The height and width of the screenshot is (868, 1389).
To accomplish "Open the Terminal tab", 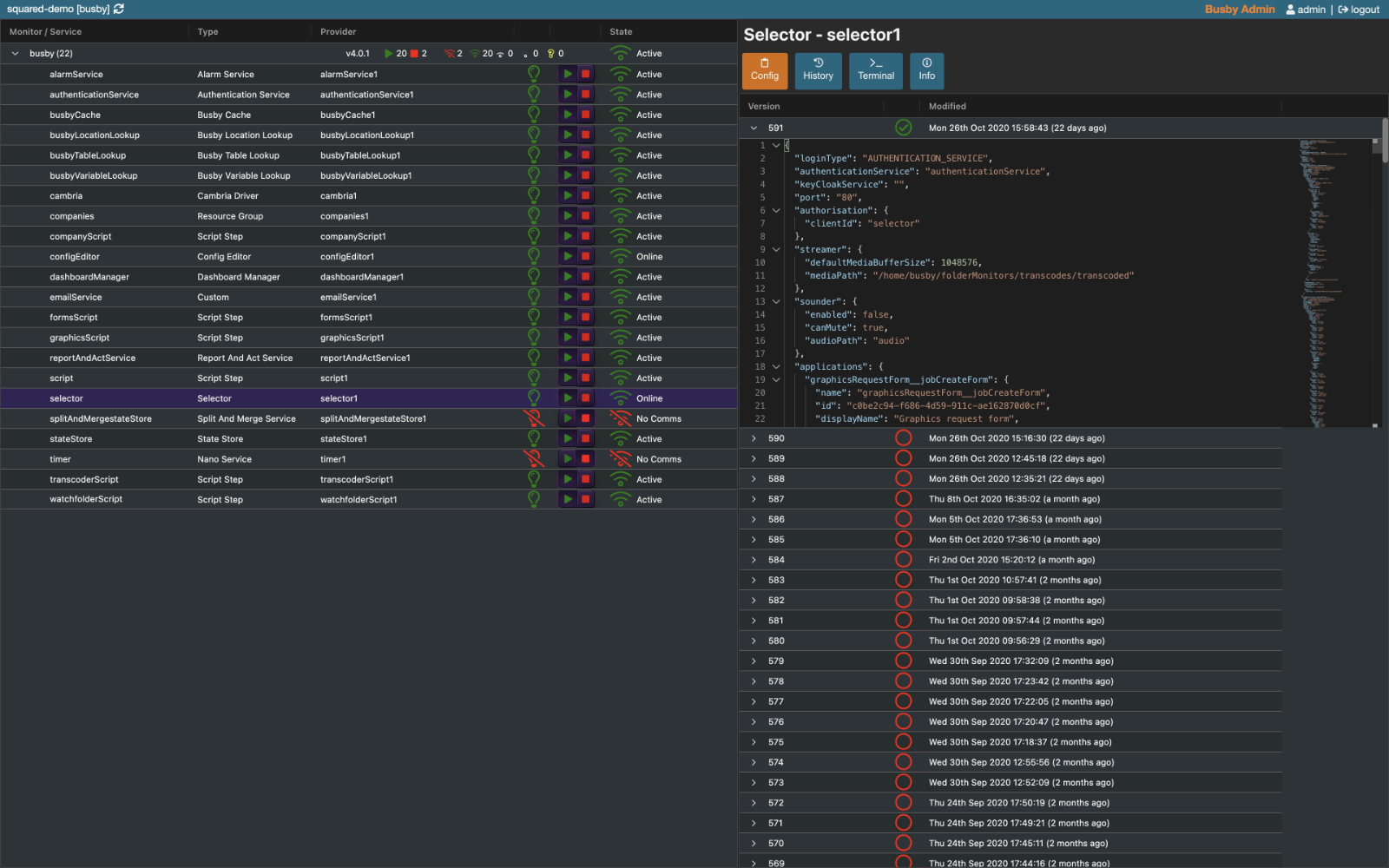I will (x=876, y=70).
